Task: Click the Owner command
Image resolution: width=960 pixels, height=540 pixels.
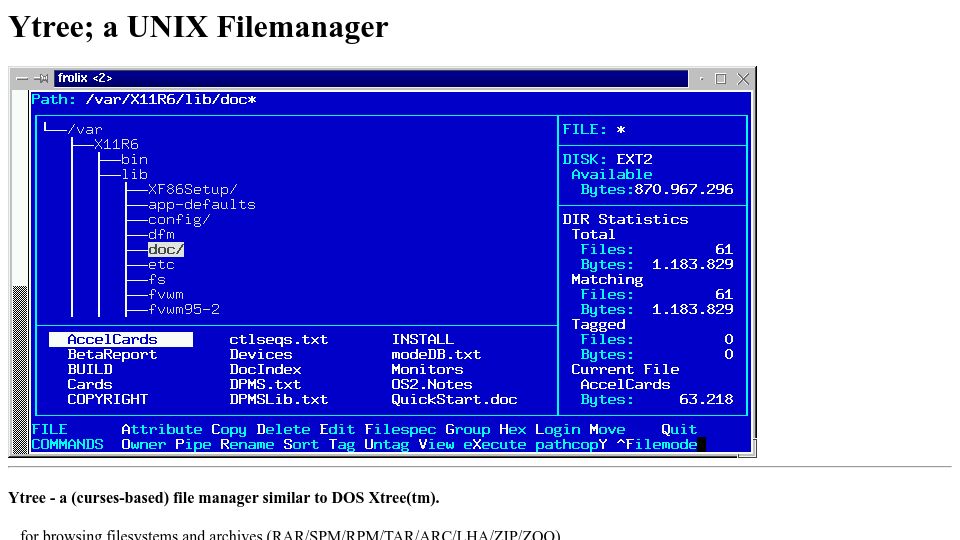Action: [144, 444]
